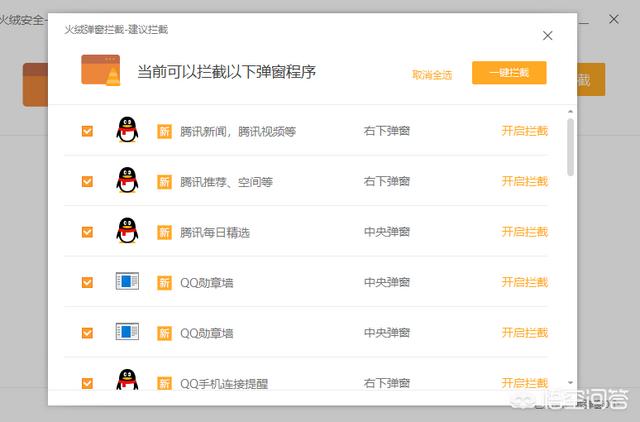Click the scrollbar down arrow in the list
640x422 pixels.
click(x=570, y=383)
